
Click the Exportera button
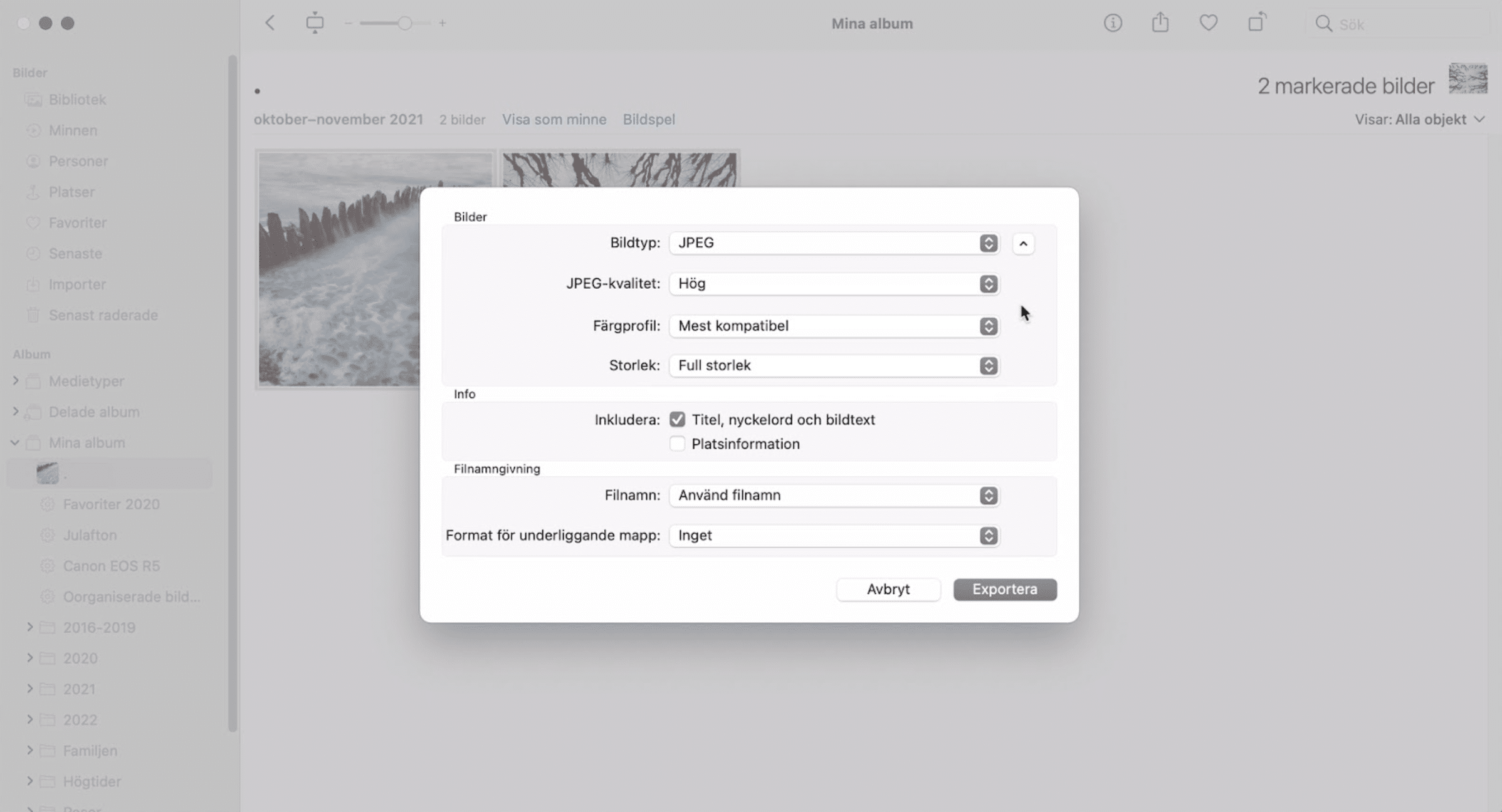(1004, 589)
